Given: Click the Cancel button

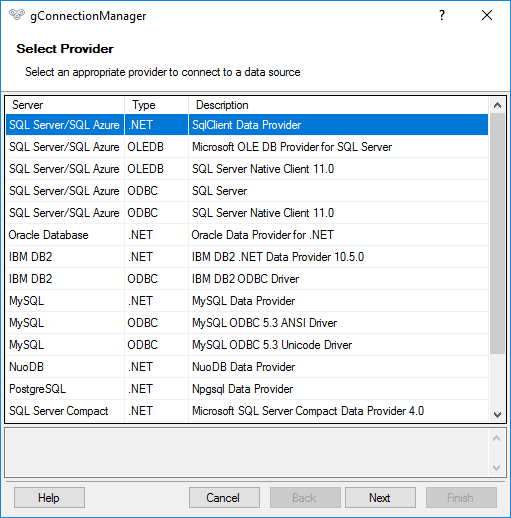Looking at the screenshot, I should tap(224, 498).
